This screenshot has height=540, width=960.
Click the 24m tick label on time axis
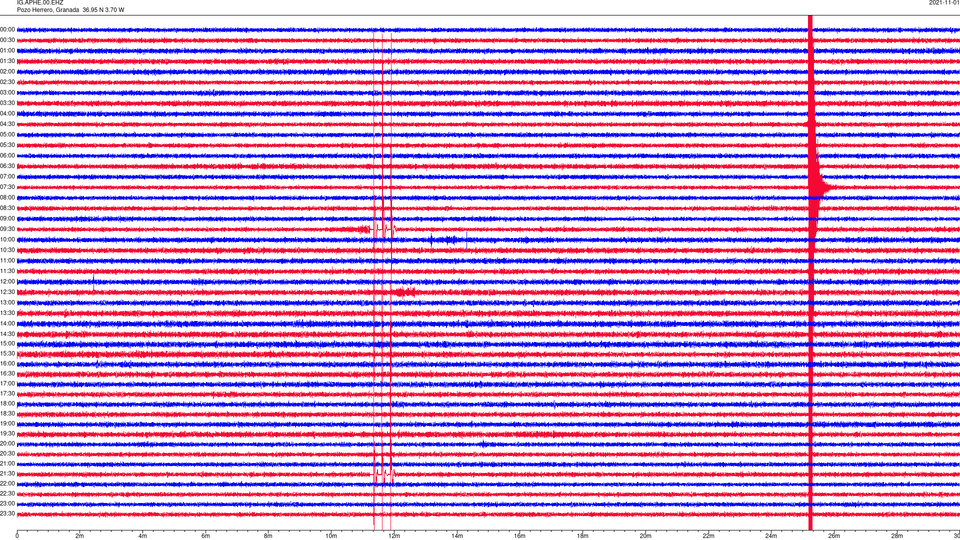click(771, 536)
